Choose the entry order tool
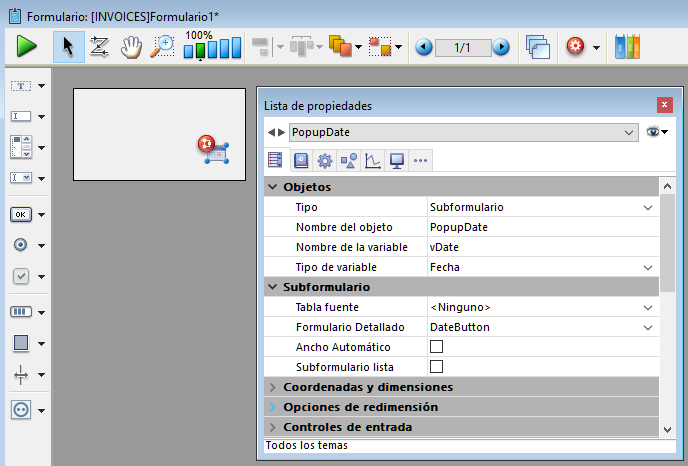688x466 pixels. (x=100, y=46)
